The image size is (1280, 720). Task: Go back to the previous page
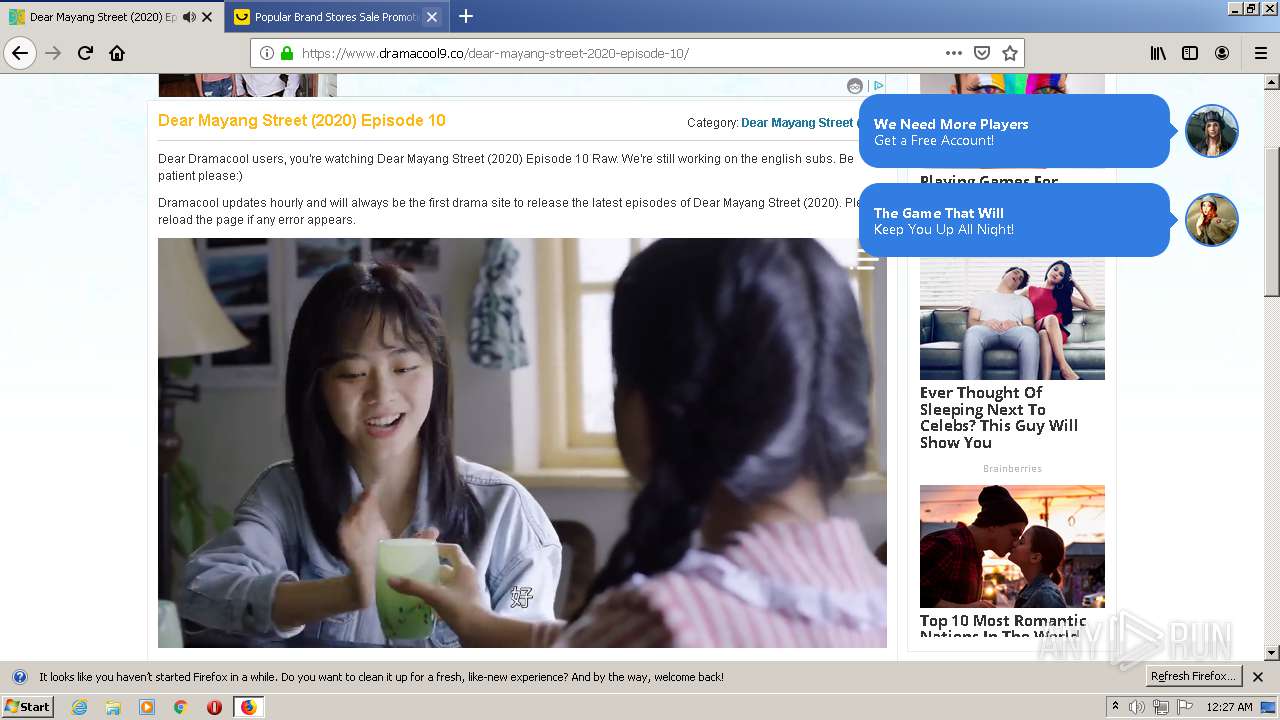pyautogui.click(x=20, y=53)
